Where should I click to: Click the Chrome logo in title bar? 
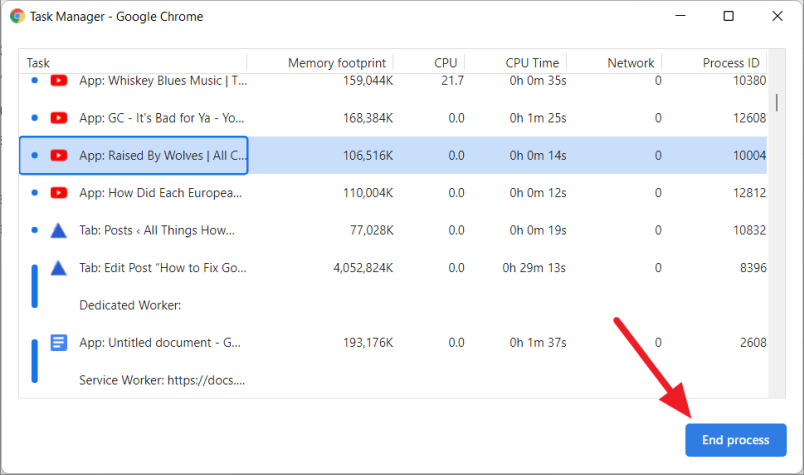[18, 16]
